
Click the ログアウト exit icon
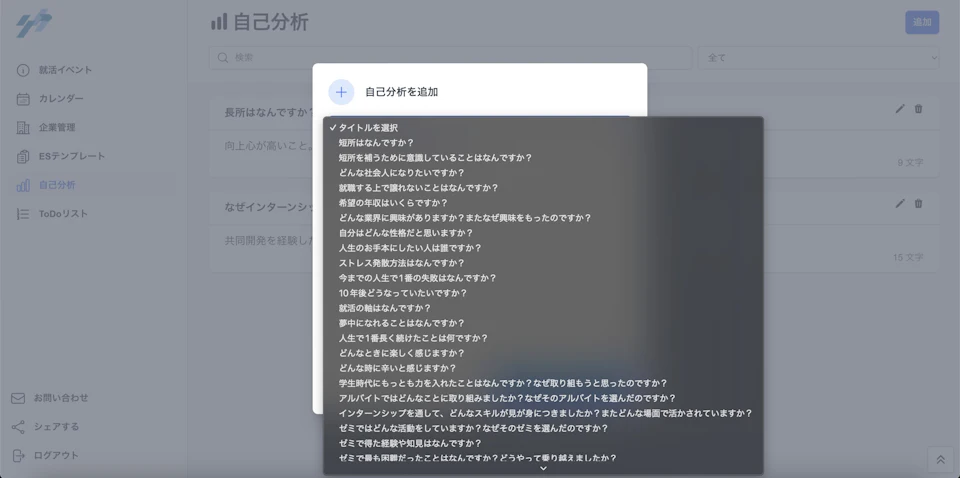18,455
